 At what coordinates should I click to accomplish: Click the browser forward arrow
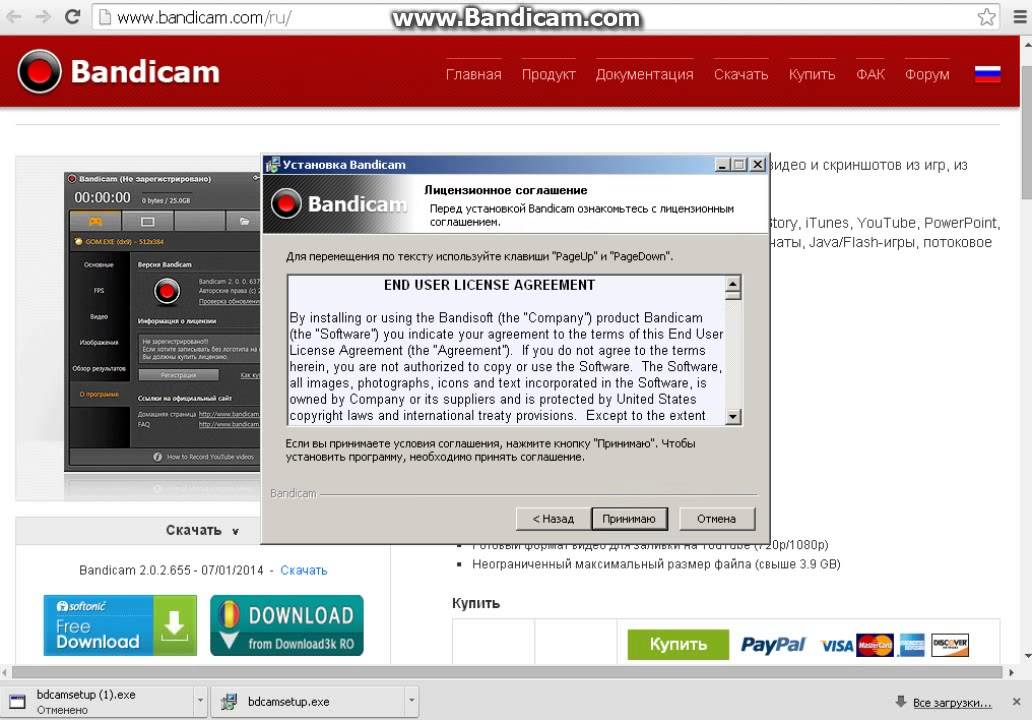(43, 16)
